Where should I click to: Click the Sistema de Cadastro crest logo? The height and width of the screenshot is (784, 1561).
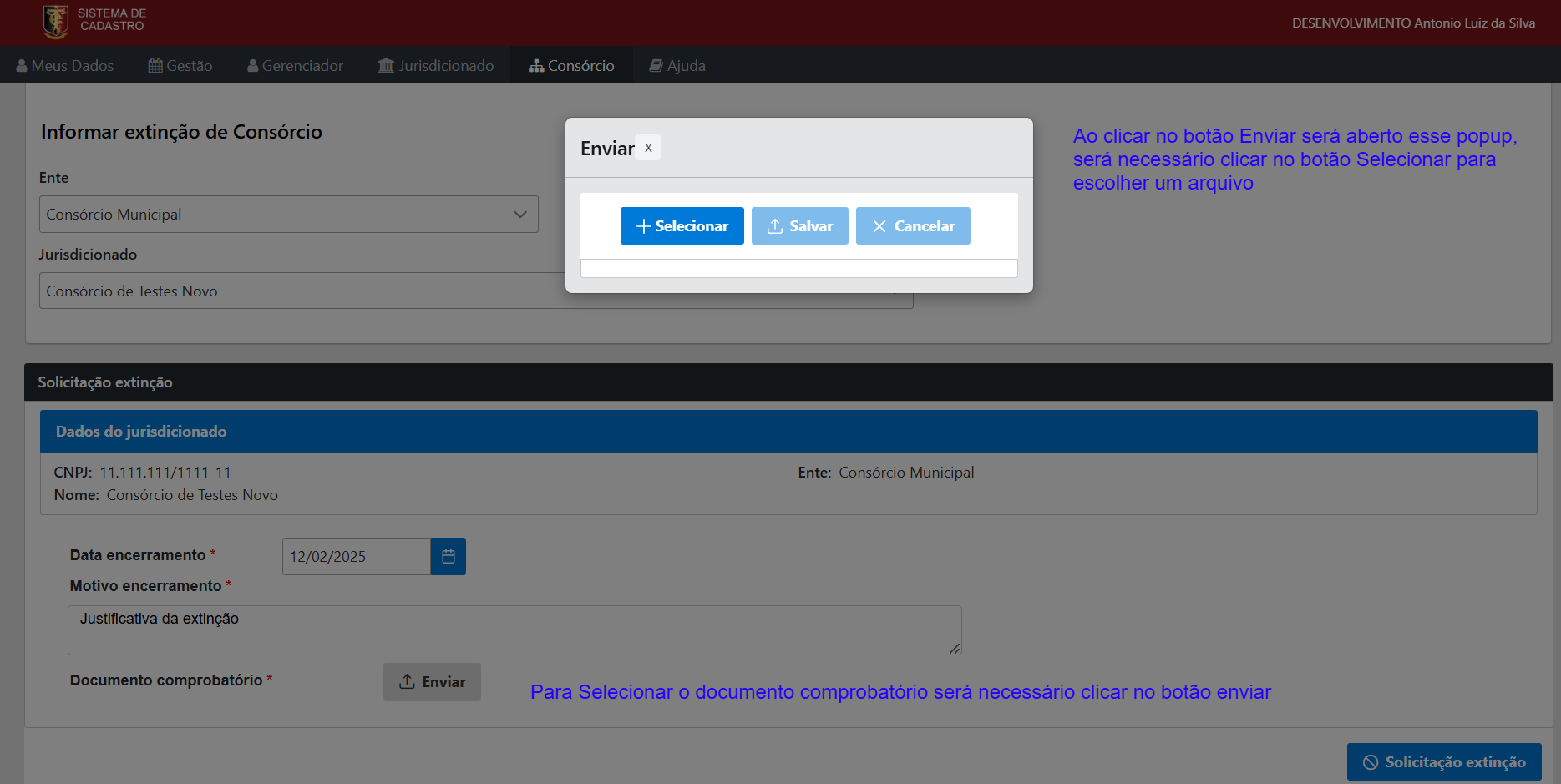coord(56,22)
